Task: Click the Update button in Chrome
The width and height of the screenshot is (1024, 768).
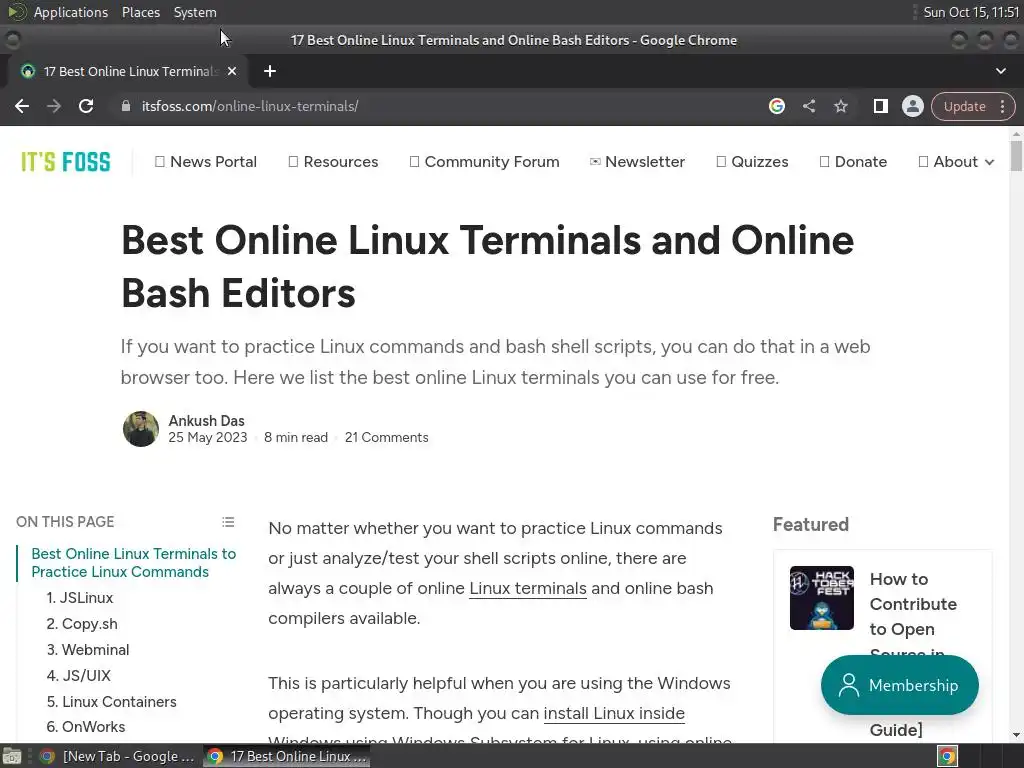Action: (964, 106)
